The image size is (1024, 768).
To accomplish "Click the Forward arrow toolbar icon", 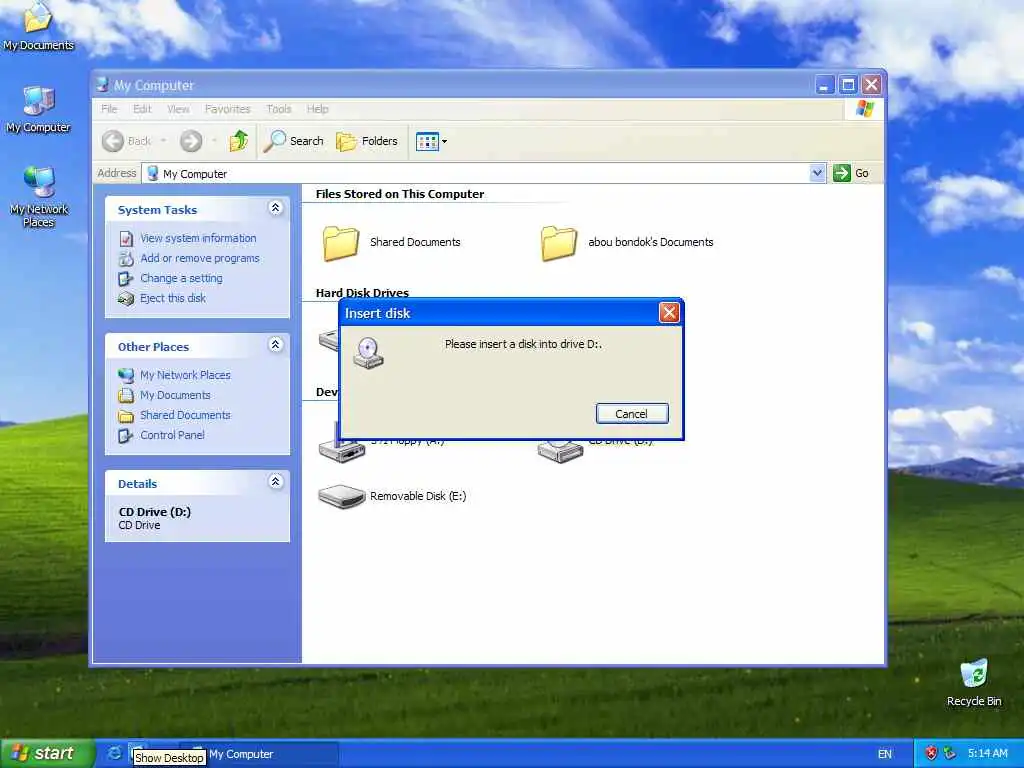I will (191, 141).
